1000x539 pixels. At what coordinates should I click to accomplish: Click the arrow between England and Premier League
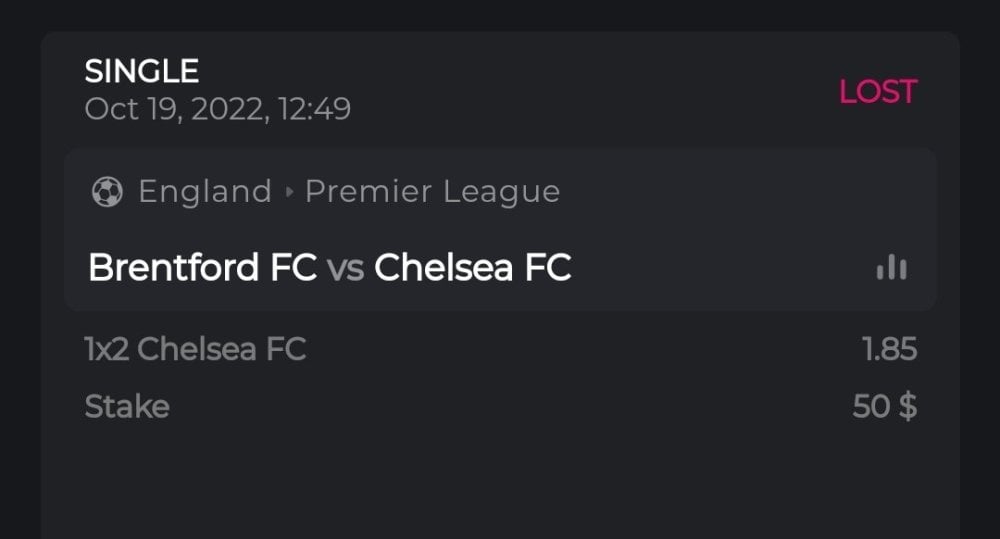coord(289,191)
